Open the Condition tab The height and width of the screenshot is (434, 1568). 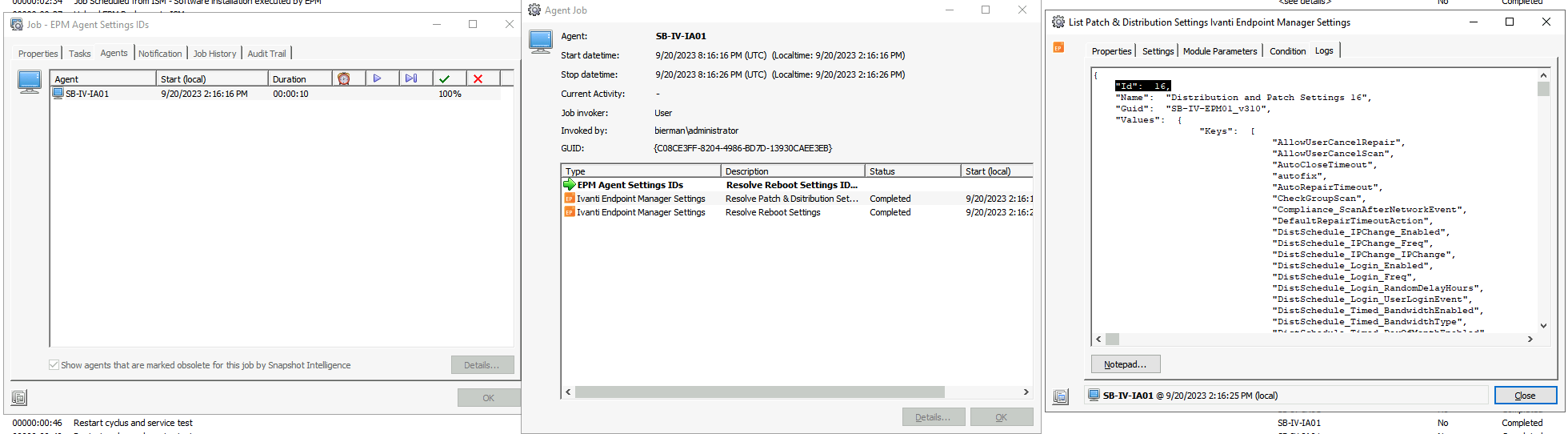pyautogui.click(x=1287, y=51)
